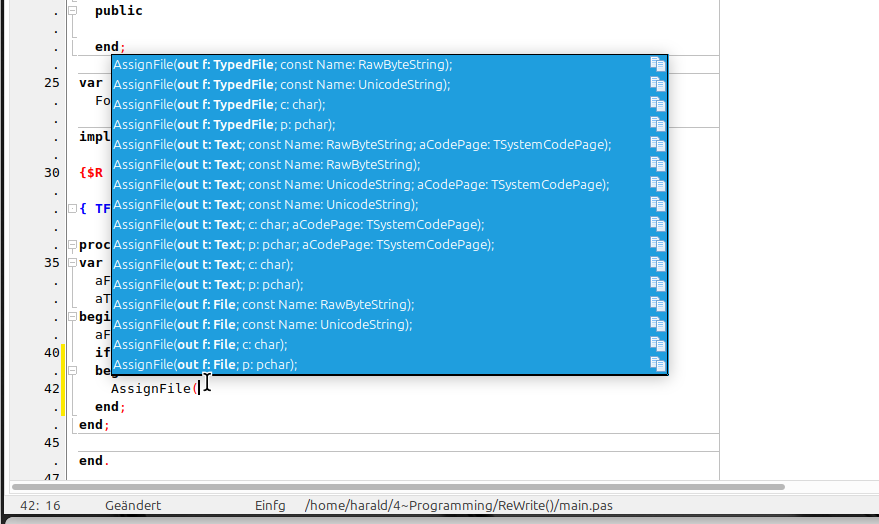This screenshot has width=879, height=524.
Task: Collapse the inner begin fold after line 40
Action: (72, 370)
